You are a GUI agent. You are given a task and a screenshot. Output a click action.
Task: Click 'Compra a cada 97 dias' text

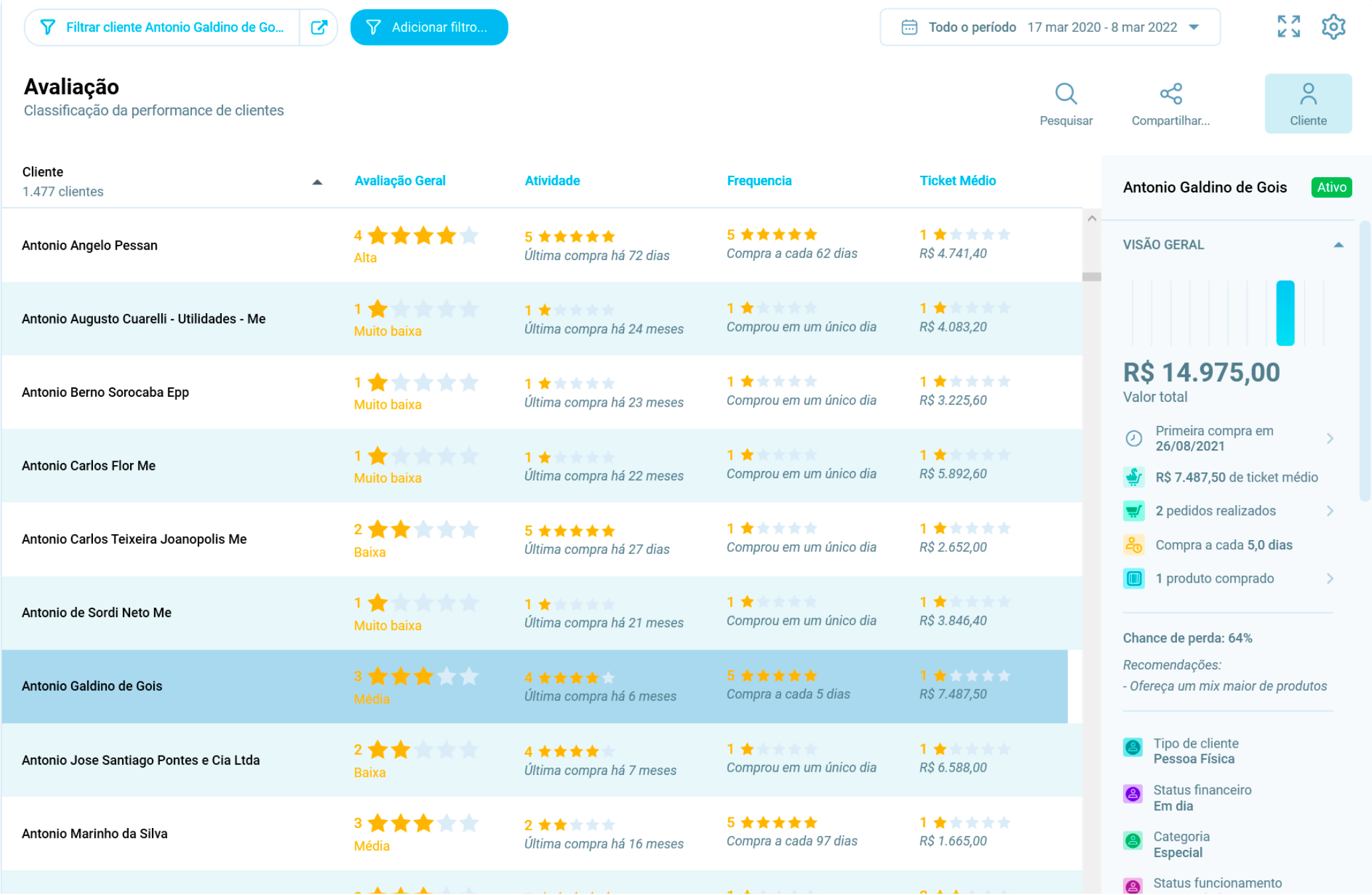click(x=791, y=841)
